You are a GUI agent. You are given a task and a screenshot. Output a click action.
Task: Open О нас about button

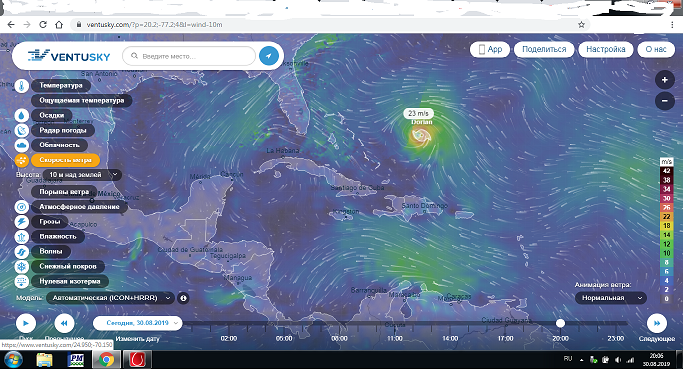point(656,50)
